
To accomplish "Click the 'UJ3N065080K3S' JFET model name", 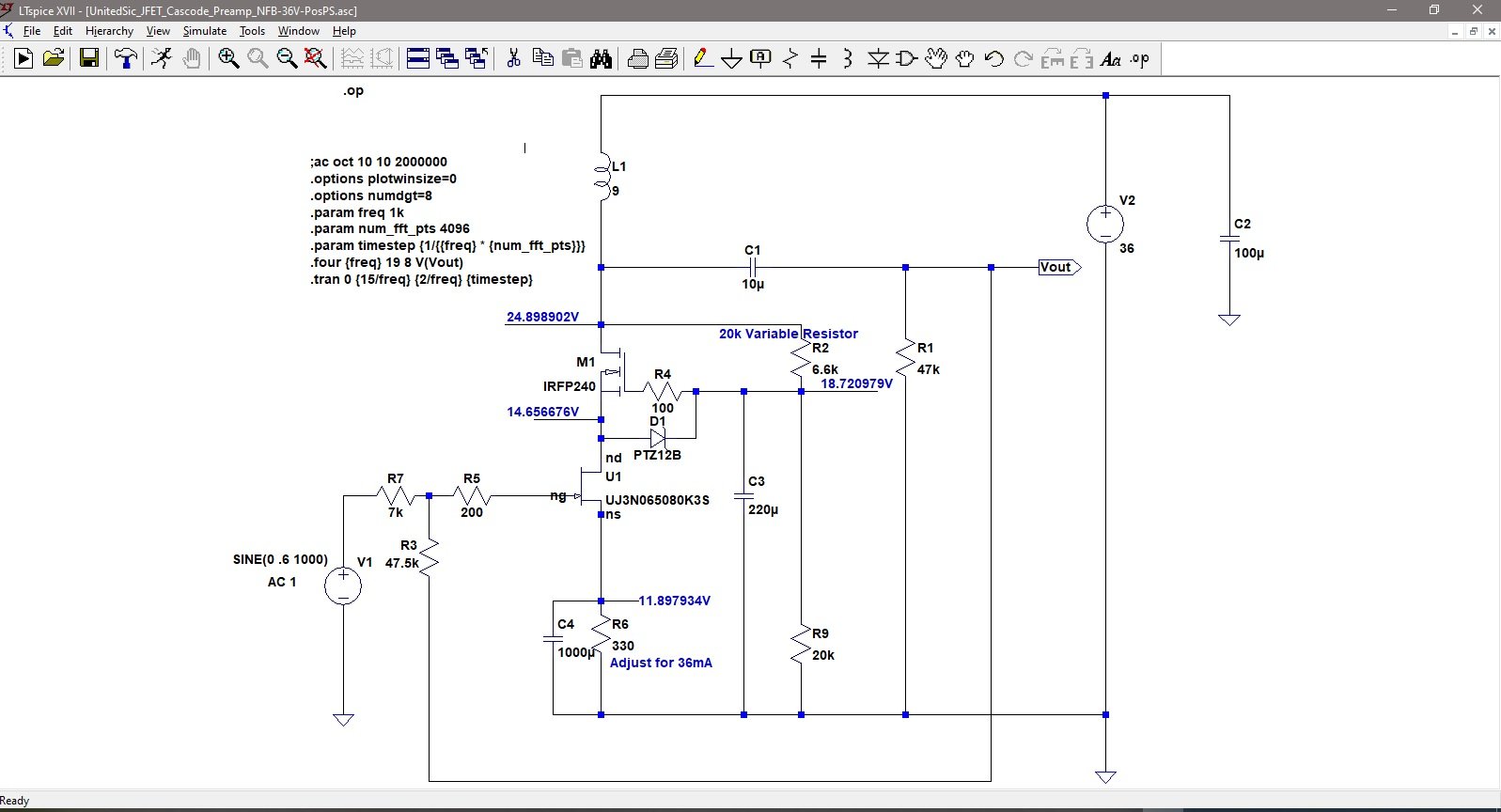I will 658,500.
